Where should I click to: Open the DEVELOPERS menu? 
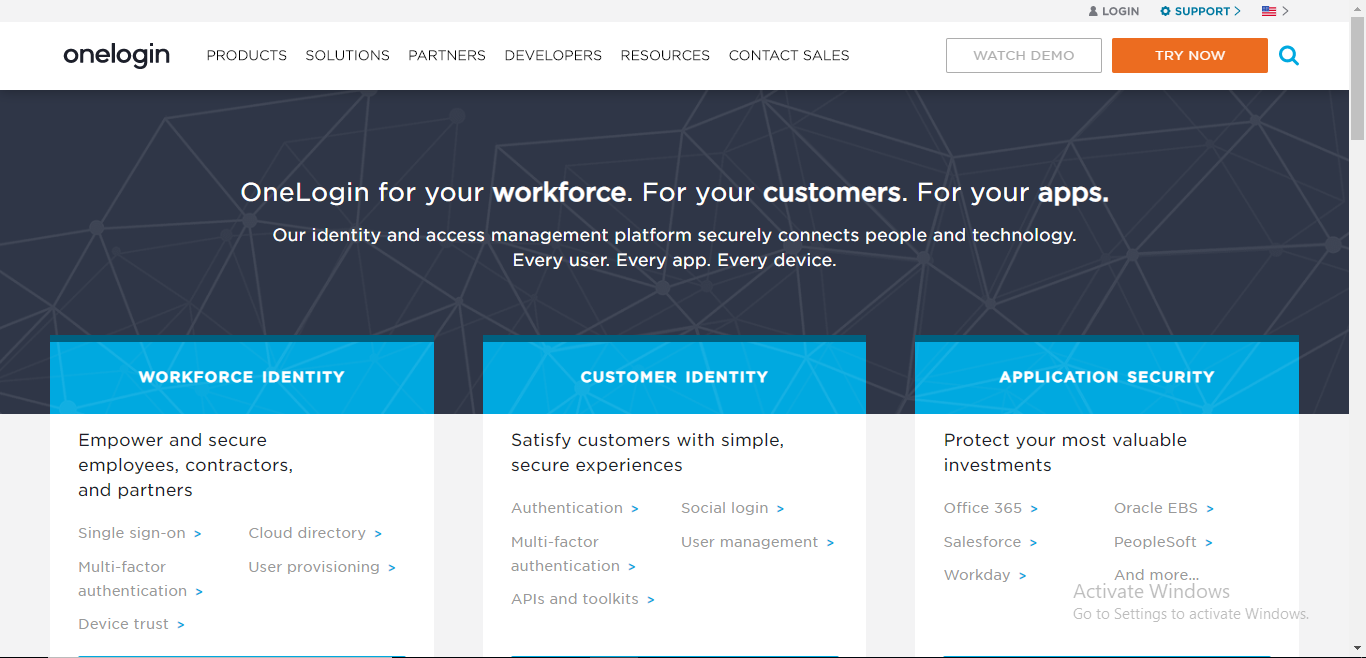pos(553,56)
